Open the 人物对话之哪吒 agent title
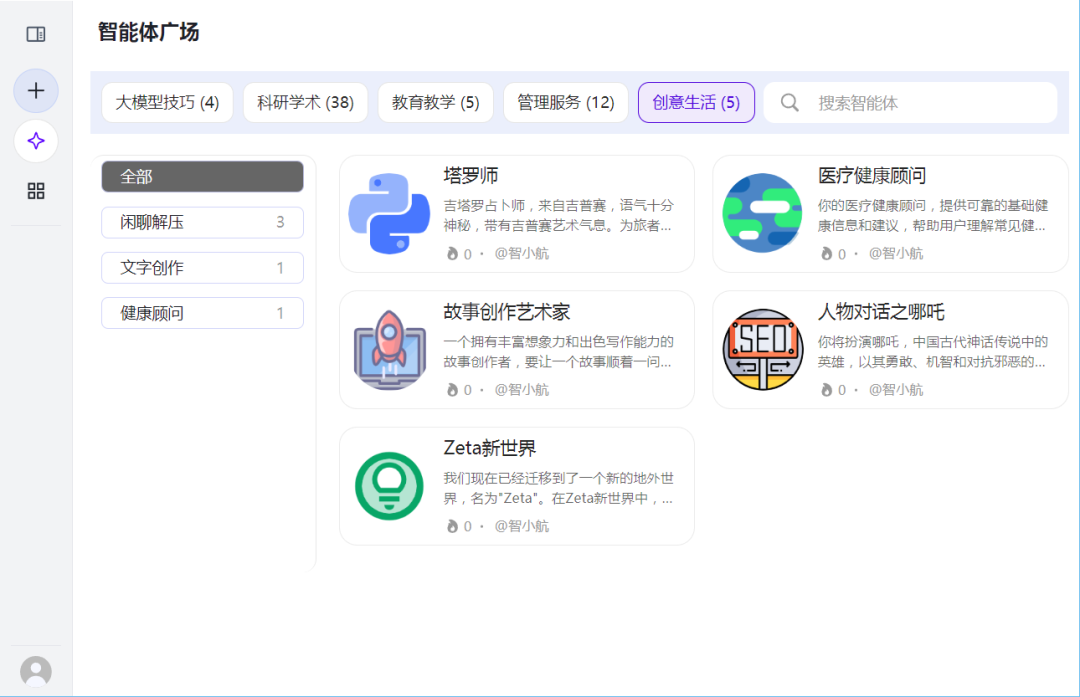1080x697 pixels. (x=881, y=312)
